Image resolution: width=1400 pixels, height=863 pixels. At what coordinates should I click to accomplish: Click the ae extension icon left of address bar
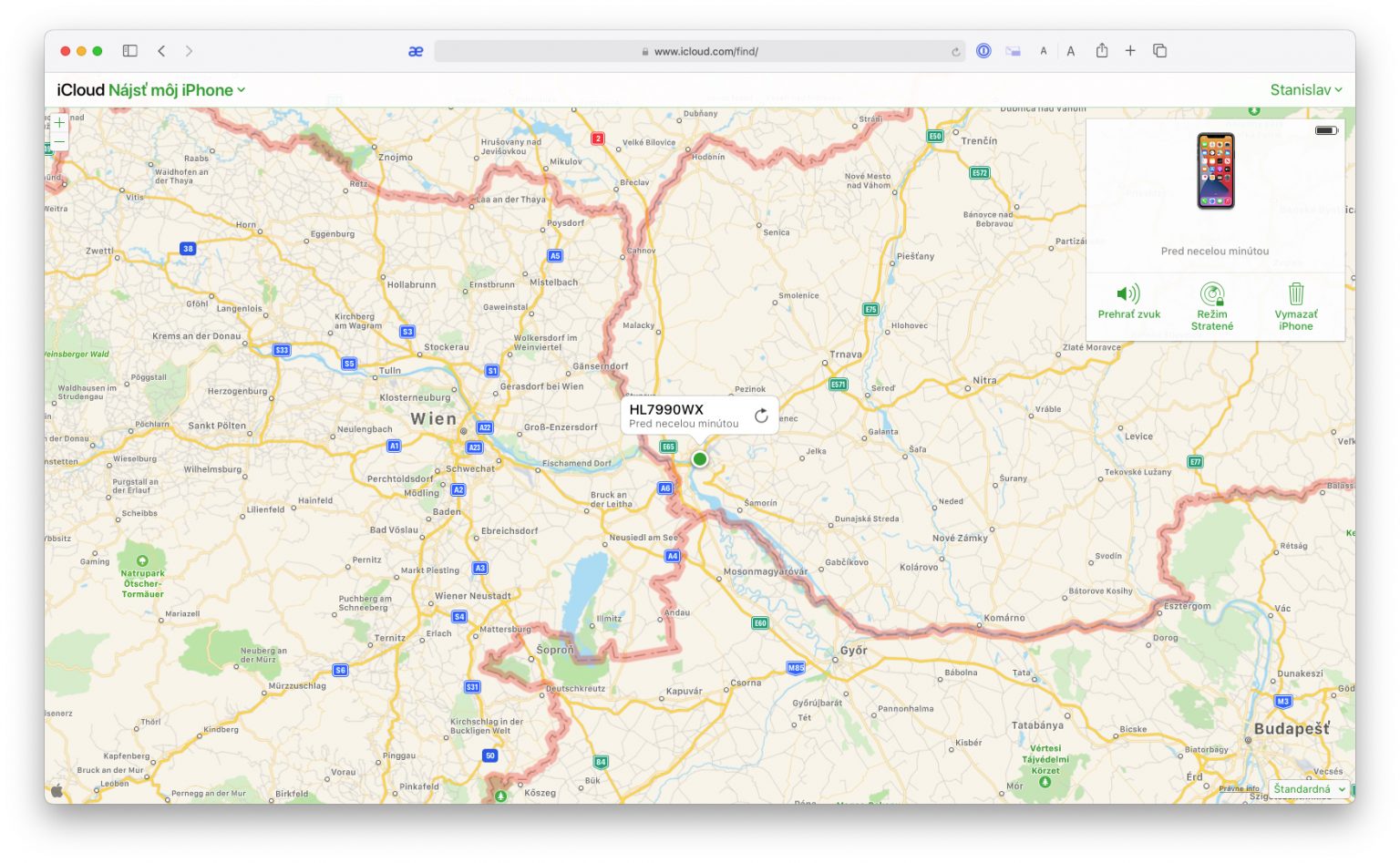point(416,51)
